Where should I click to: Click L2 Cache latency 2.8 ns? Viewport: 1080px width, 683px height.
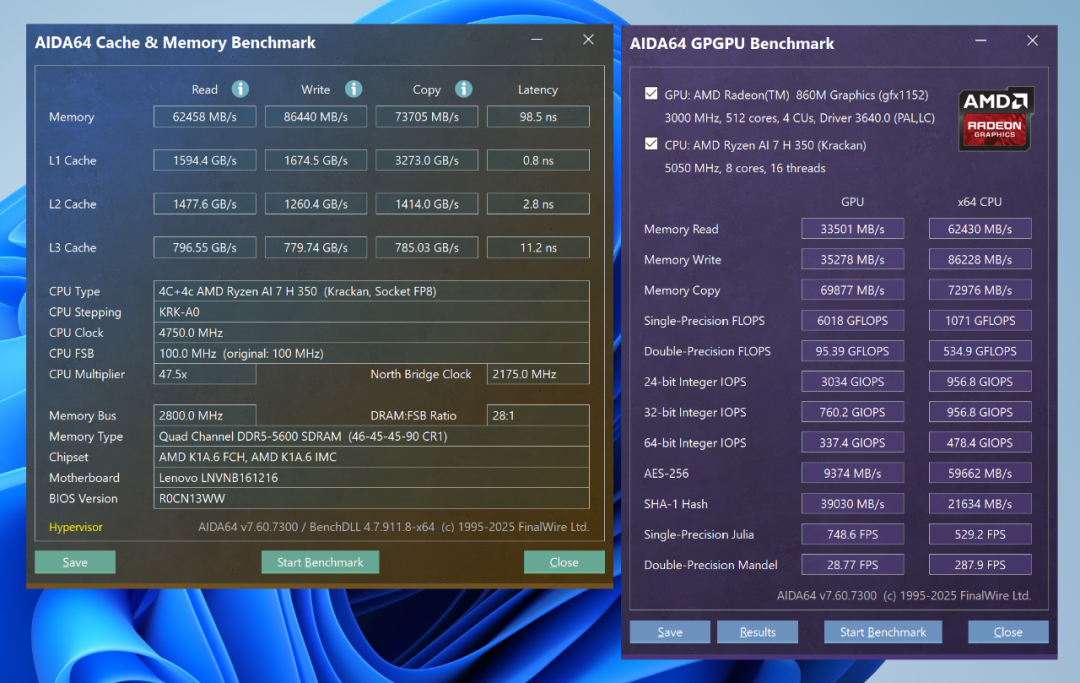click(x=538, y=204)
